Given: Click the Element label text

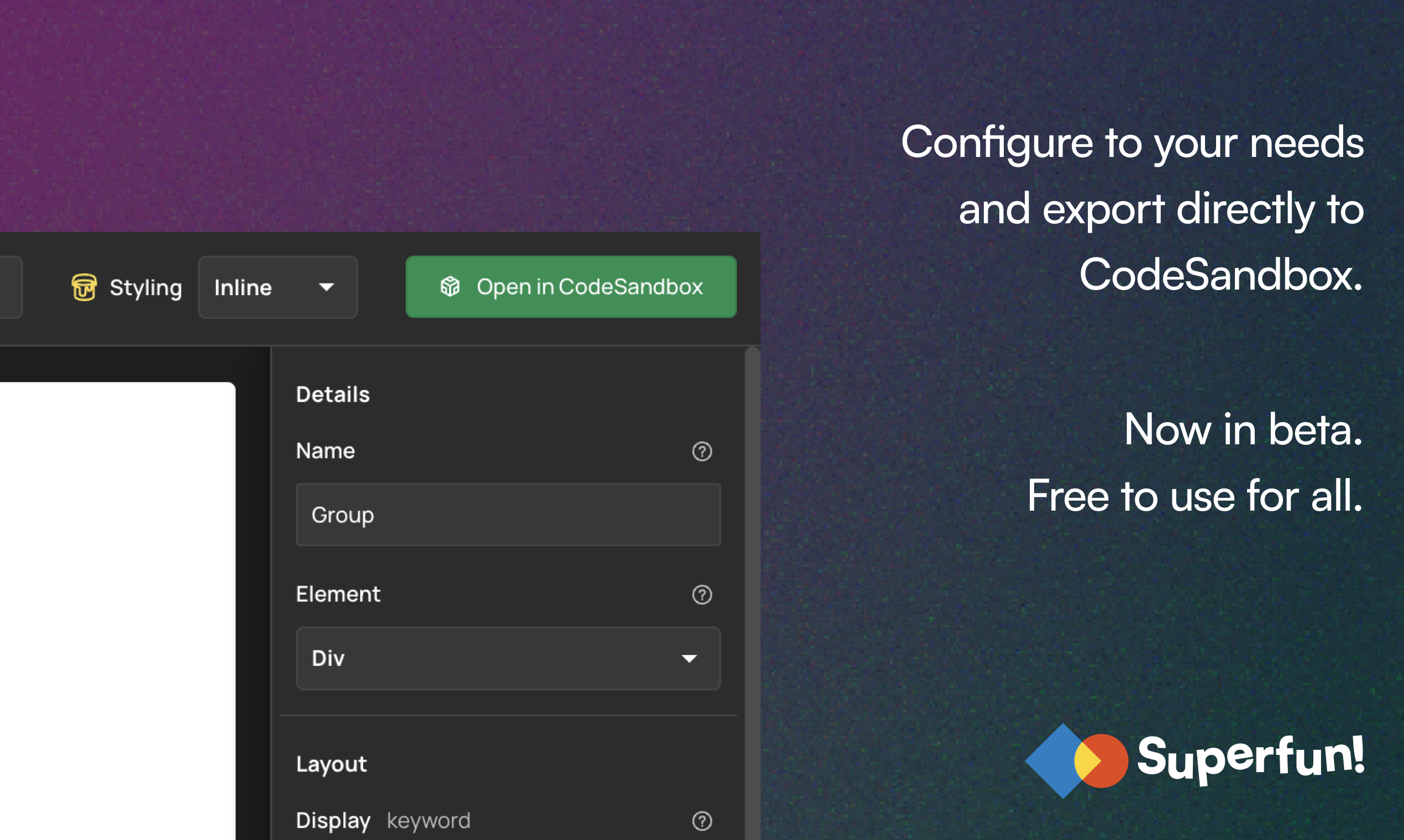Looking at the screenshot, I should click(338, 594).
